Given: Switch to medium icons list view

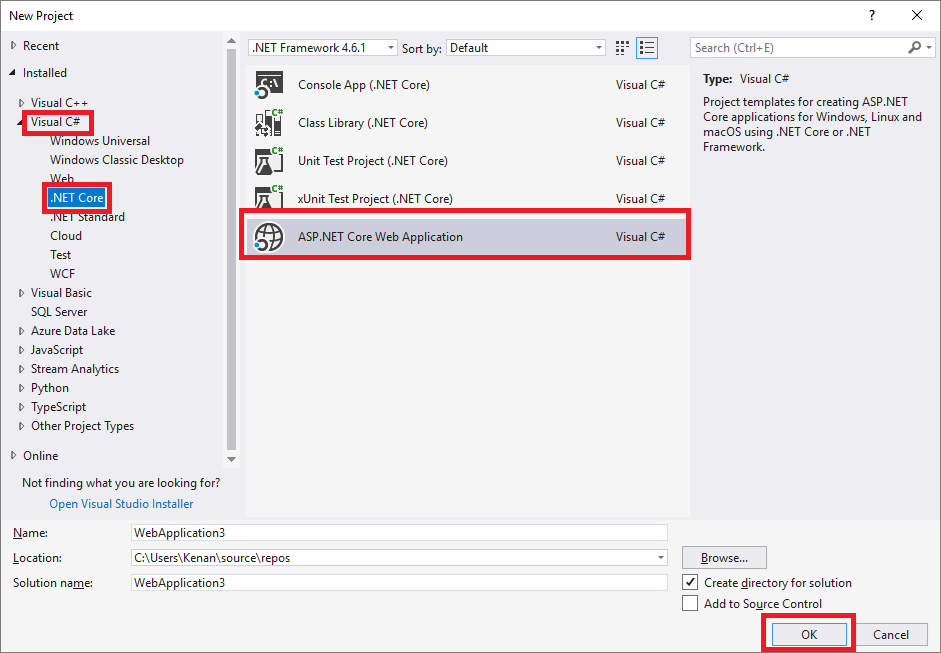Looking at the screenshot, I should pos(647,48).
